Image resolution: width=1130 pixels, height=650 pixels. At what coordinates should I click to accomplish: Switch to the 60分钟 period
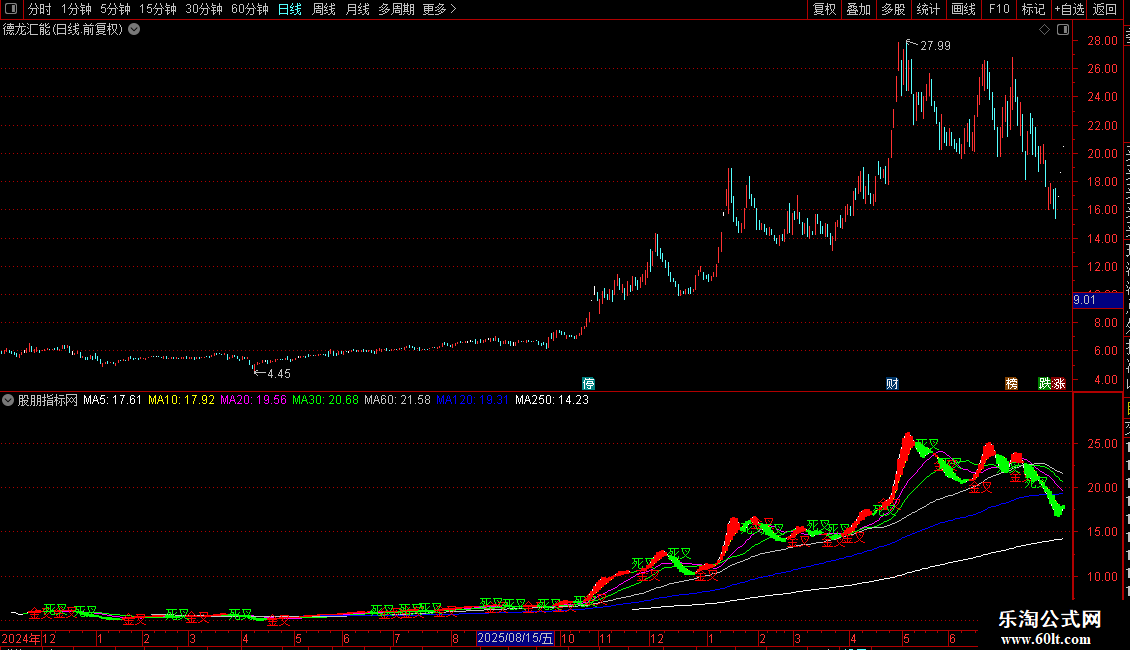pyautogui.click(x=250, y=9)
